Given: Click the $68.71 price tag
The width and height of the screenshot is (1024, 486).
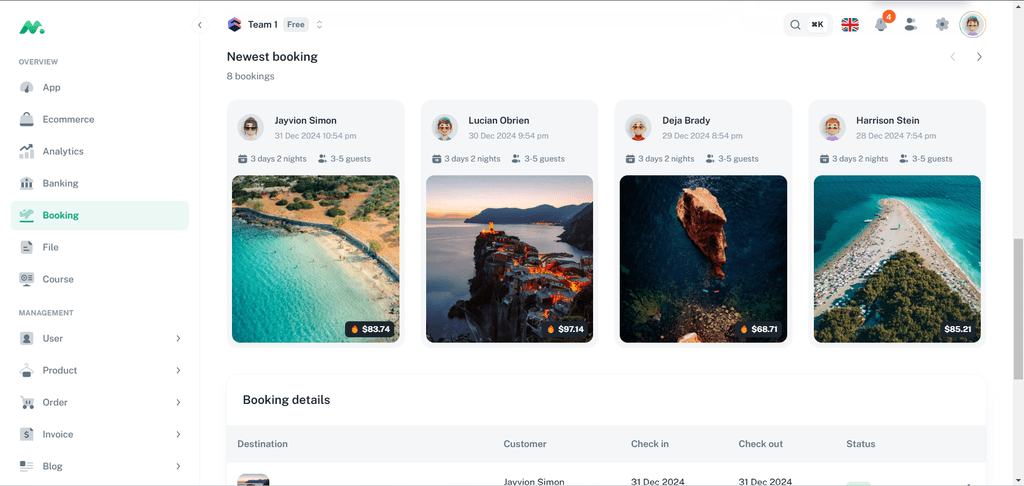Looking at the screenshot, I should click(x=758, y=329).
